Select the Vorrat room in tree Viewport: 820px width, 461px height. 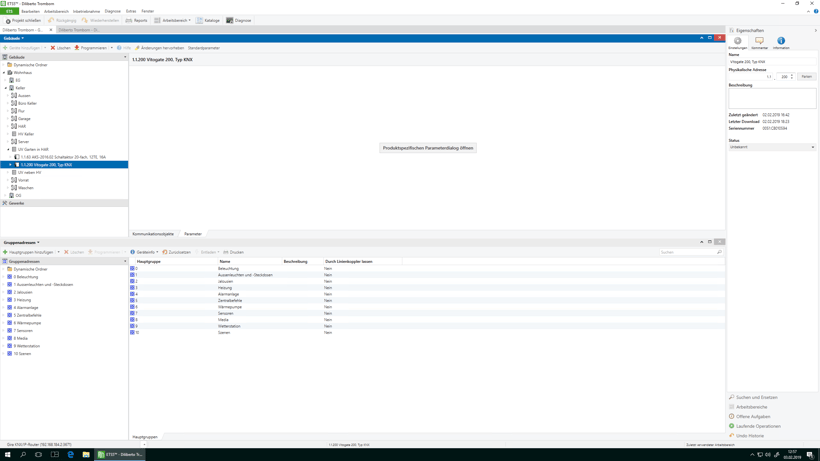point(23,180)
